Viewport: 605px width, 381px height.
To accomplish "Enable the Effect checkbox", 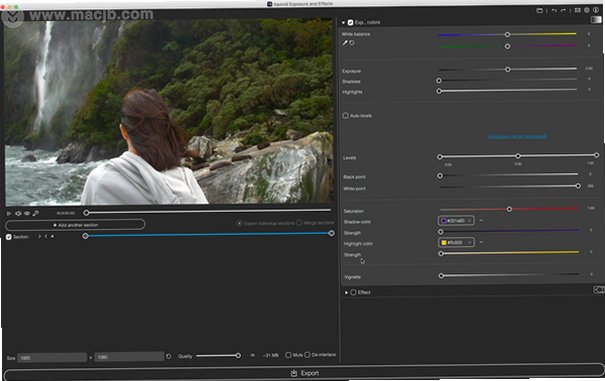I will (353, 293).
